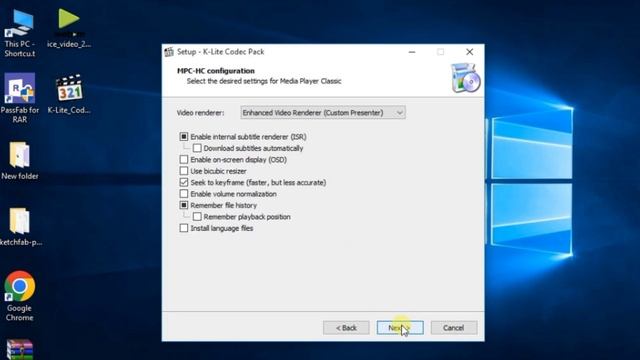Check Remember playback position
The image size is (640, 360).
point(197,216)
